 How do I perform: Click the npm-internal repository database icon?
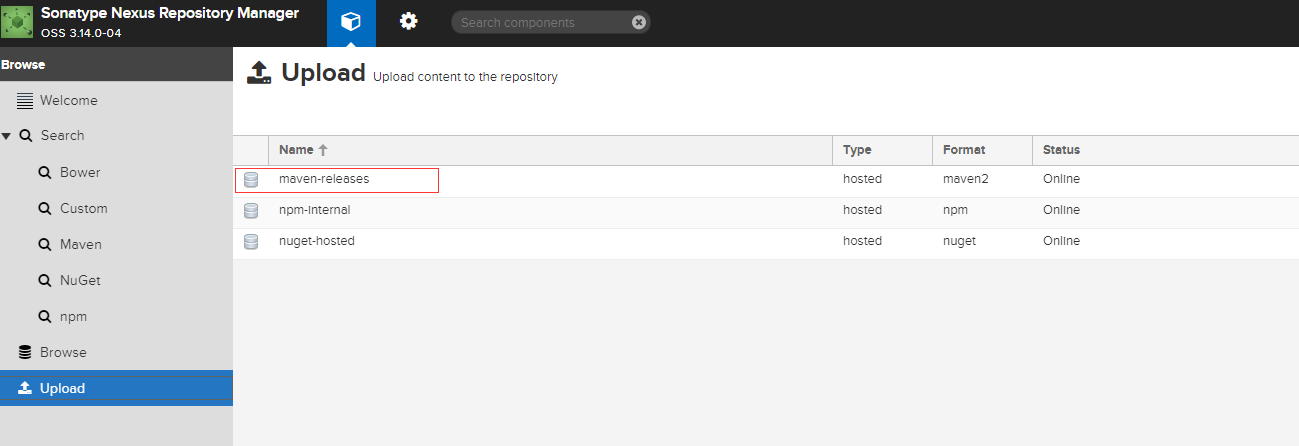[251, 211]
